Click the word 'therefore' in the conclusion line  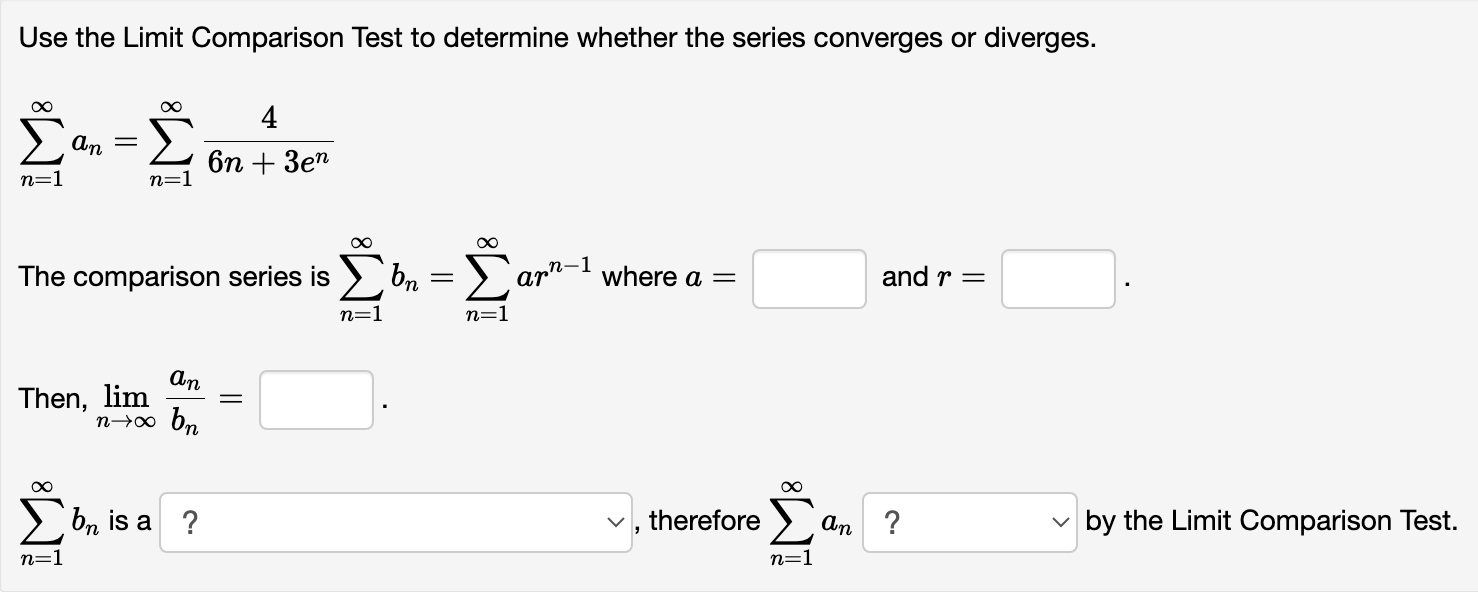tap(704, 520)
